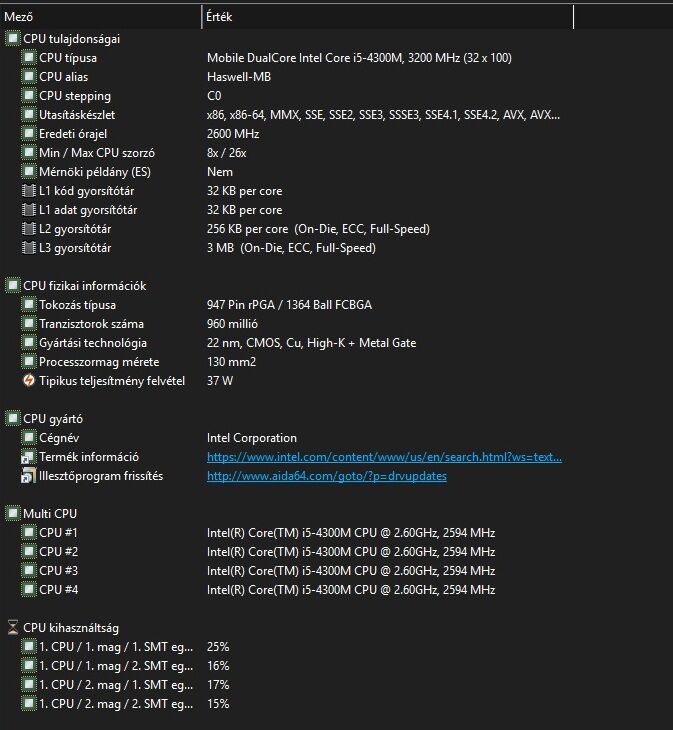Open the Intel product information link
Image resolution: width=673 pixels, height=730 pixels.
384,457
